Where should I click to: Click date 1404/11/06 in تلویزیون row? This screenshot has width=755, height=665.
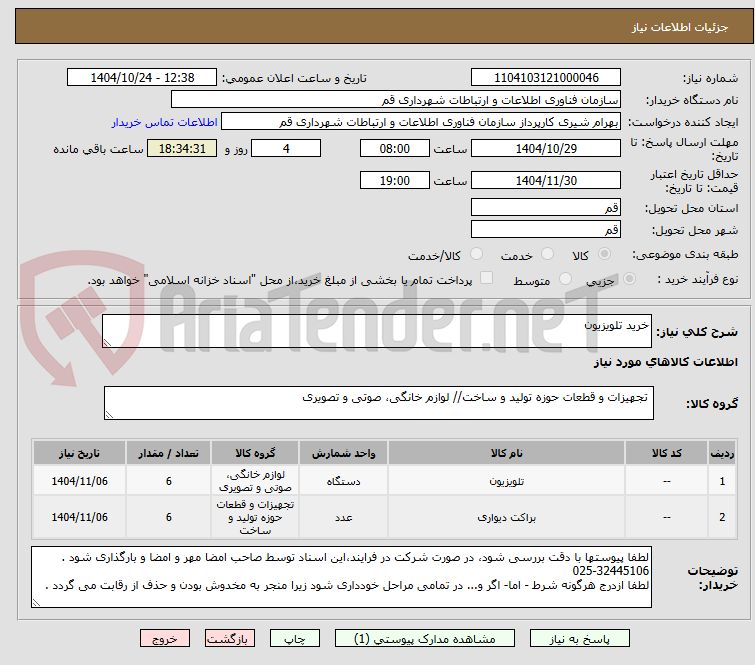(x=79, y=481)
